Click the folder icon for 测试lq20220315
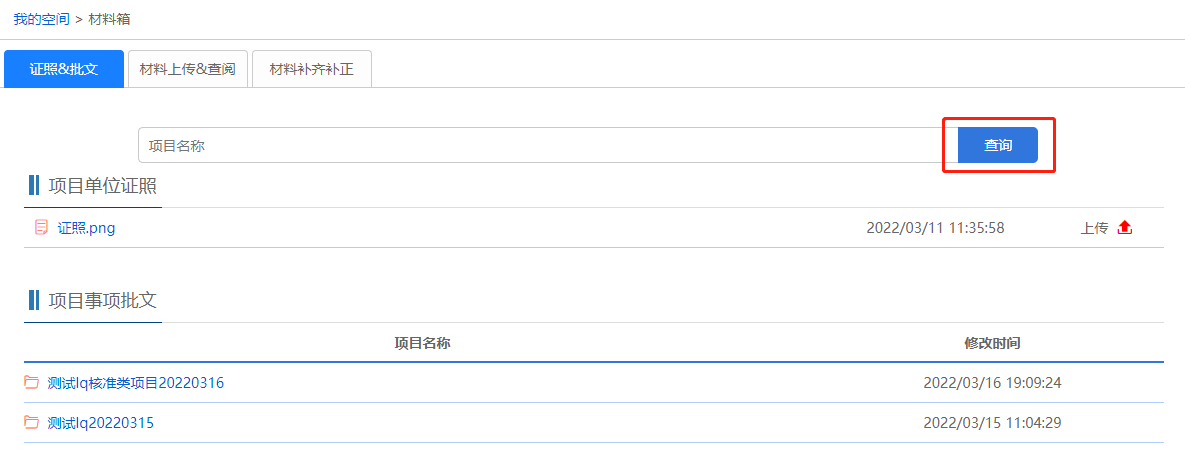The width and height of the screenshot is (1185, 449). (32, 422)
